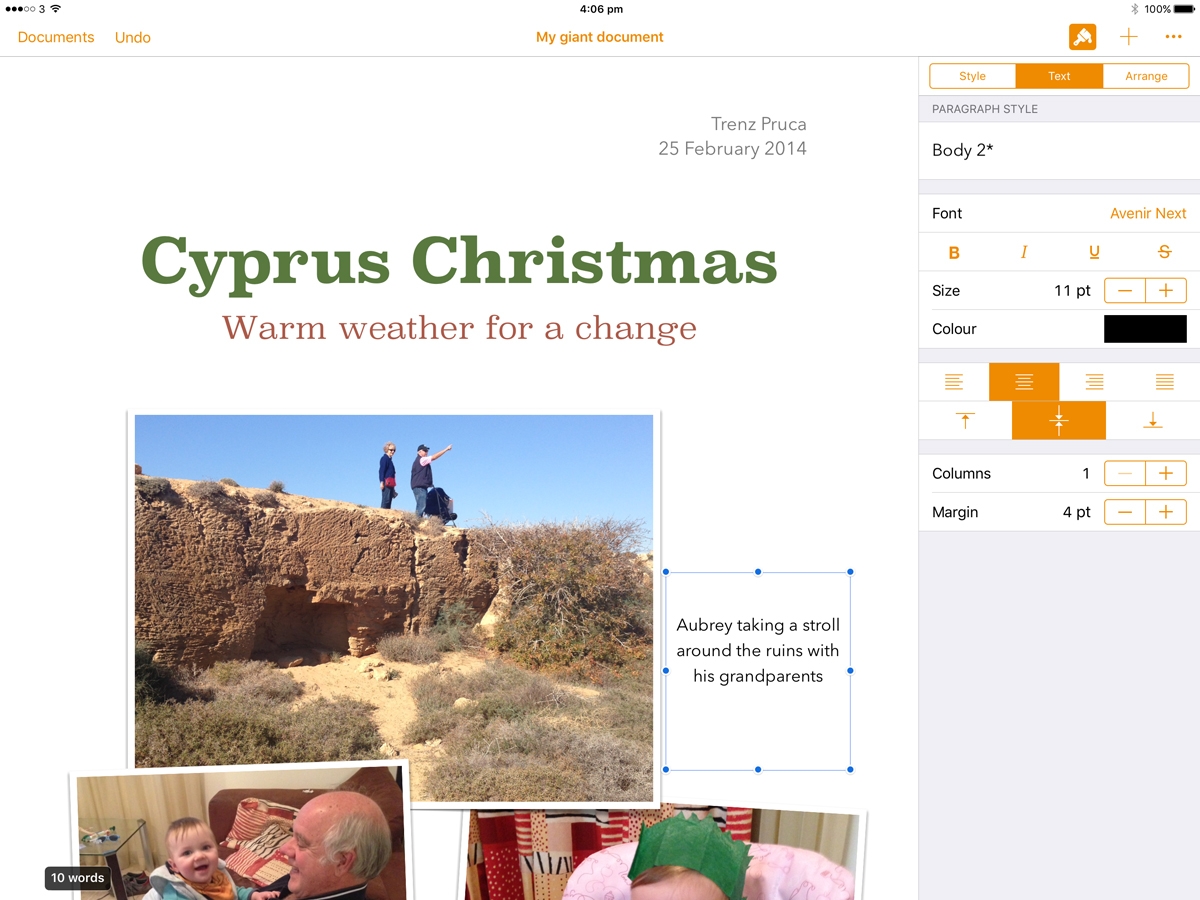Toggle bold formatting

click(954, 253)
